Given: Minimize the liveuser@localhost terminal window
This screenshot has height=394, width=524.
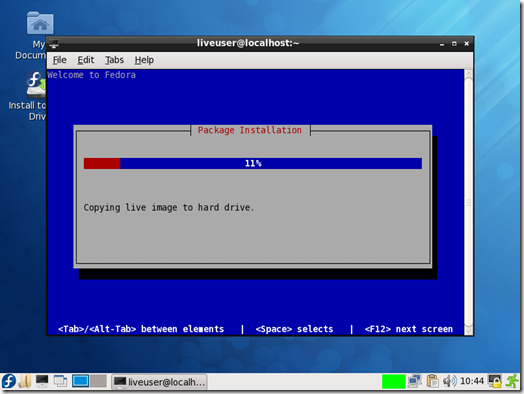Looking at the screenshot, I should pyautogui.click(x=442, y=44).
